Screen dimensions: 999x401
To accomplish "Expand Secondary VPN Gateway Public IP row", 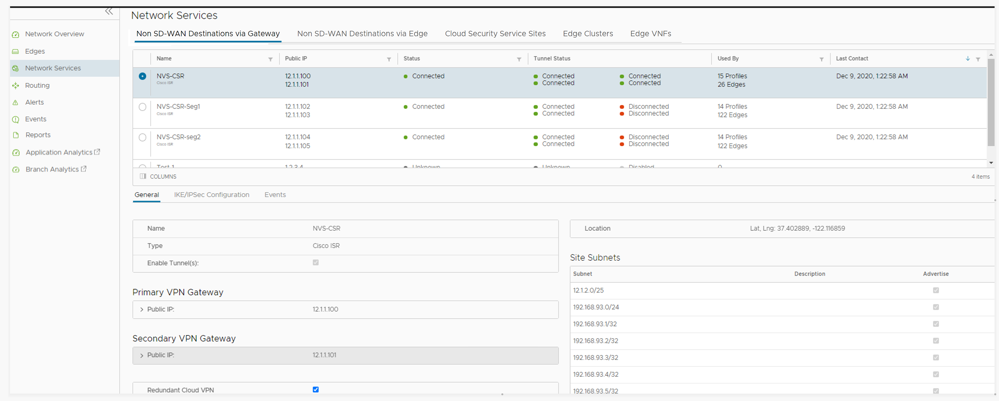I will point(141,356).
